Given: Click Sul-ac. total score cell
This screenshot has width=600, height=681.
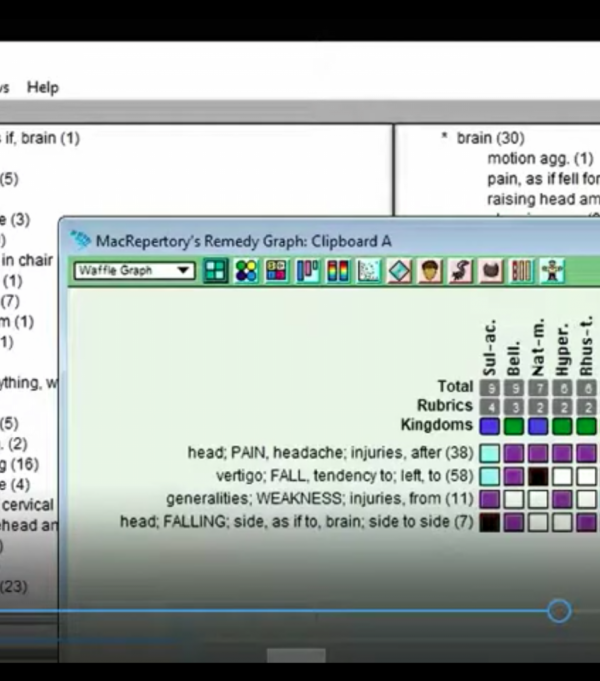Looking at the screenshot, I should point(490,388).
